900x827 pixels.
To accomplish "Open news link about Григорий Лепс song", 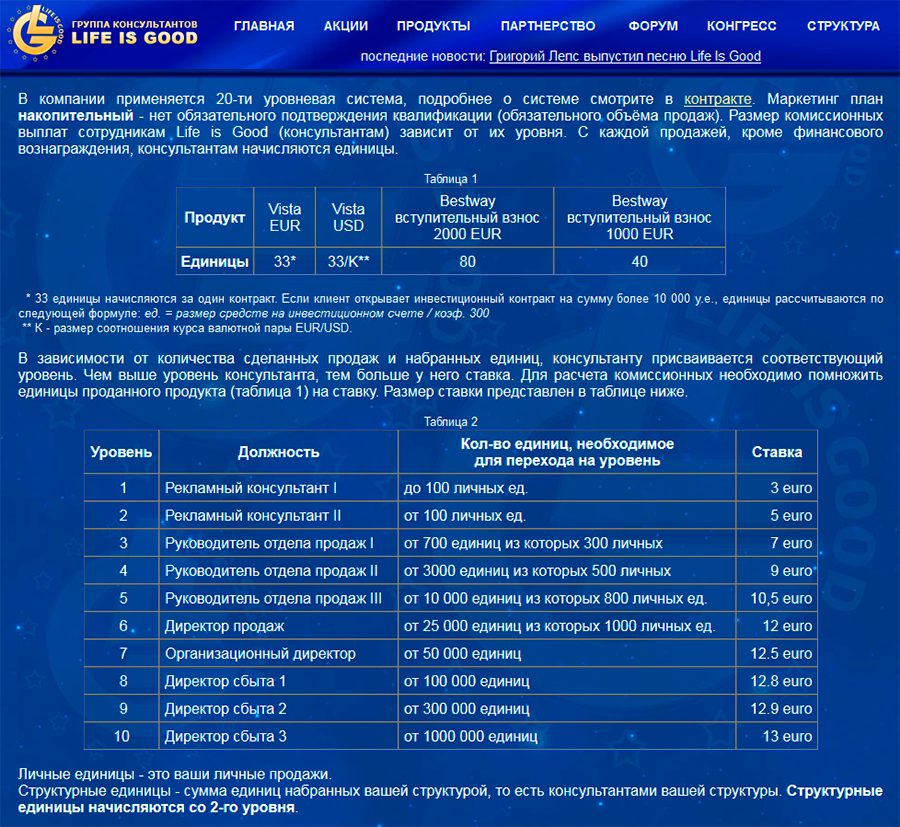I will point(625,56).
